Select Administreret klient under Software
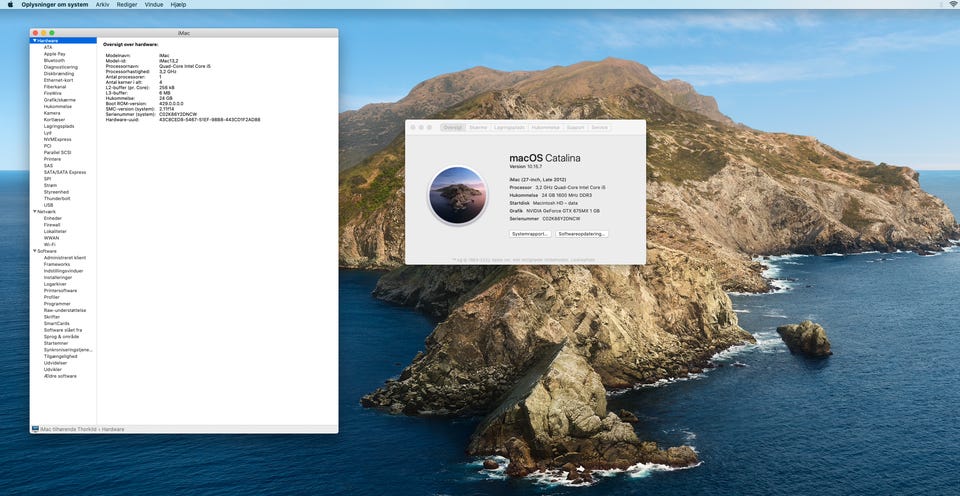The height and width of the screenshot is (496, 960). click(64, 258)
